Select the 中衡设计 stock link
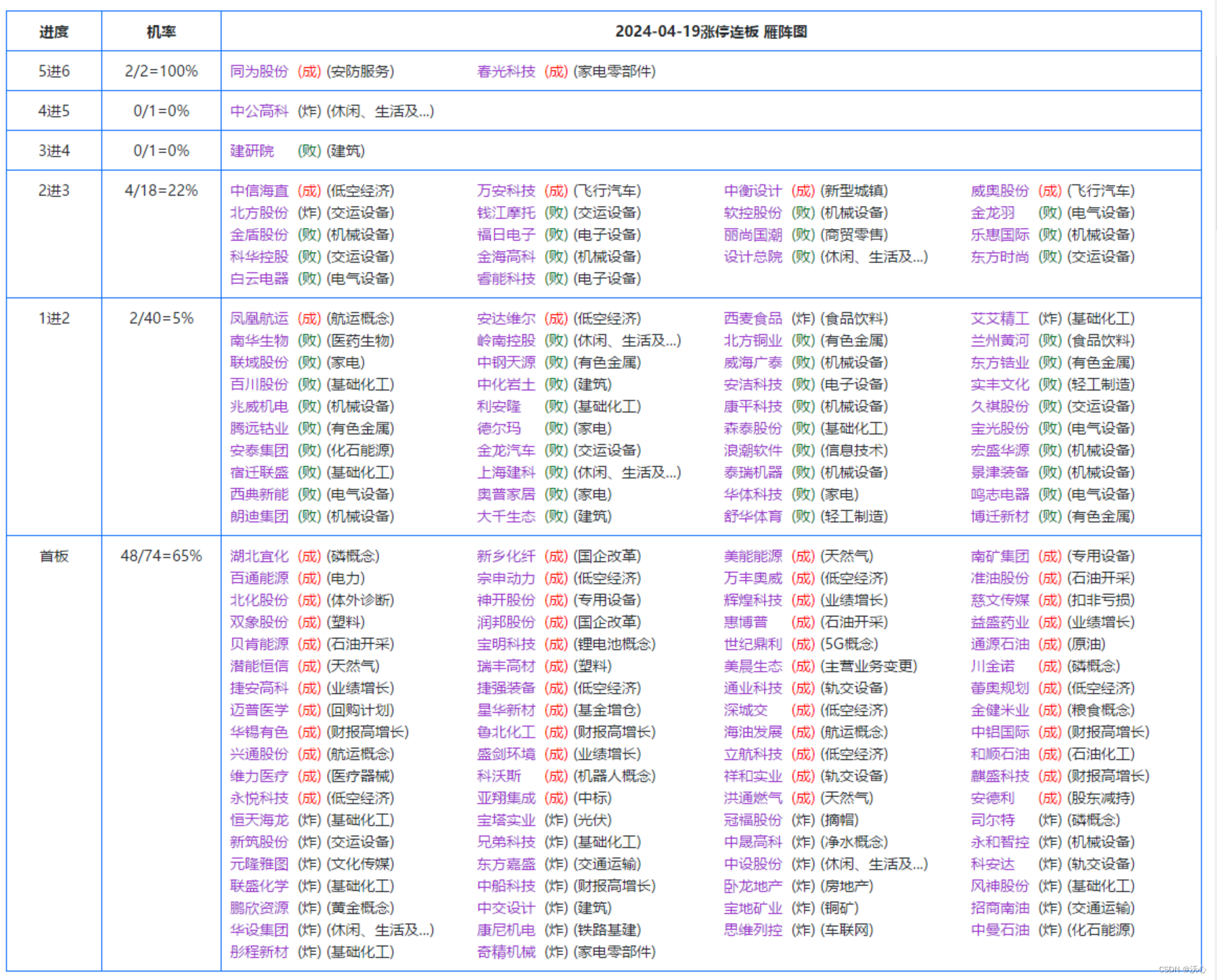 pos(753,191)
